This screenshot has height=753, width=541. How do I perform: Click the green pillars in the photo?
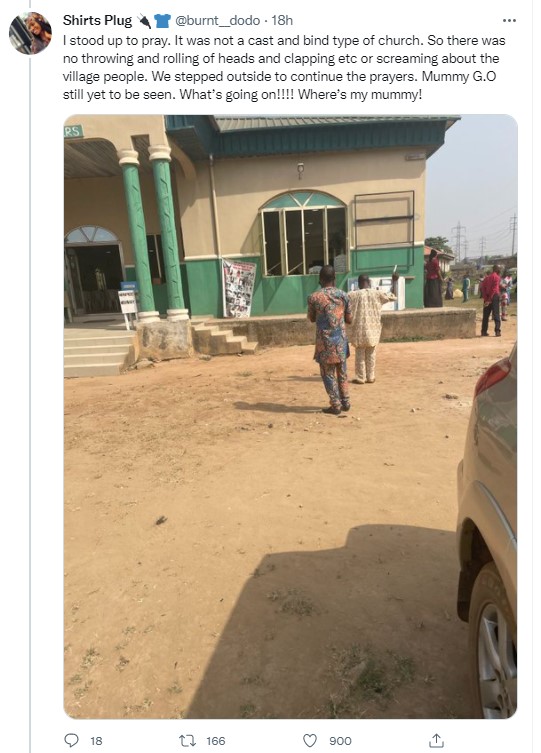(x=154, y=233)
